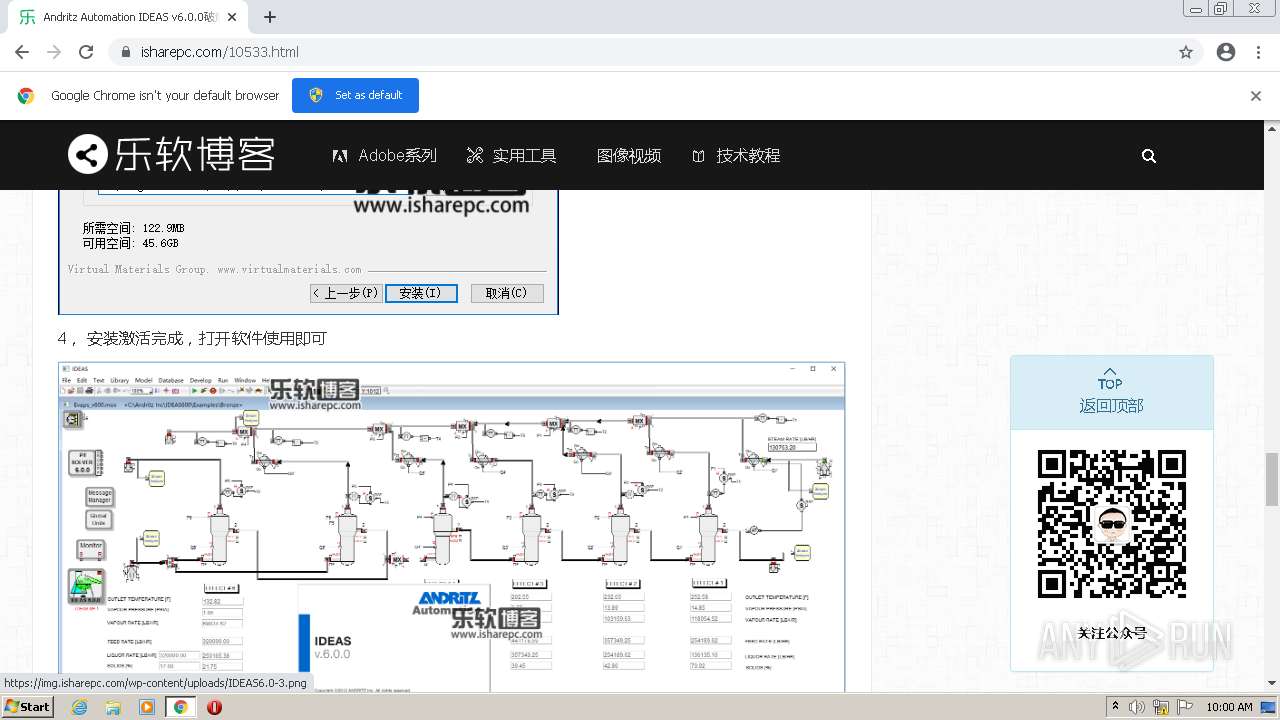Close the Andritz Automation IDEAS tab
The image size is (1280, 720).
pos(233,17)
